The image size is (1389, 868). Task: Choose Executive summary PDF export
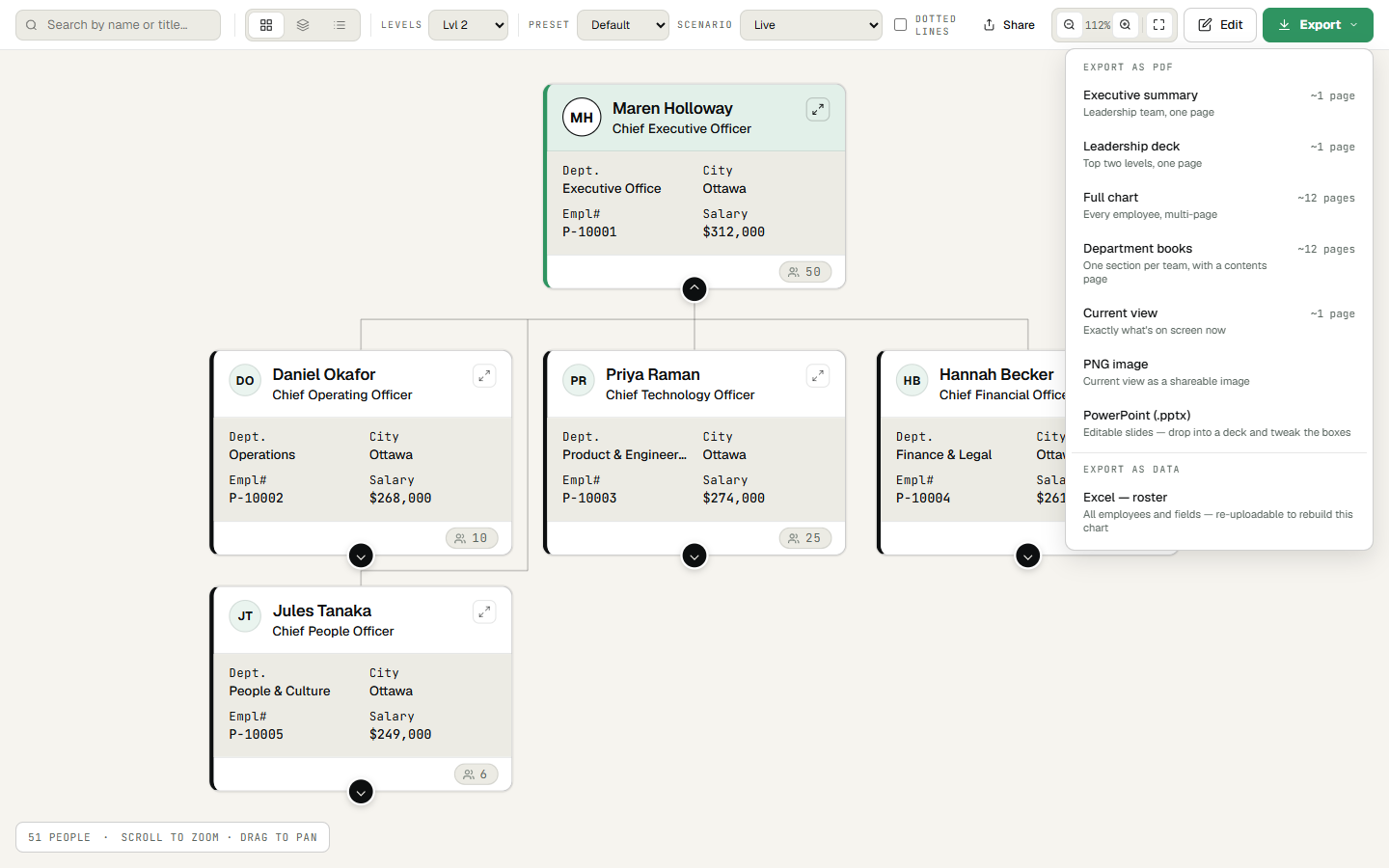[1219, 103]
